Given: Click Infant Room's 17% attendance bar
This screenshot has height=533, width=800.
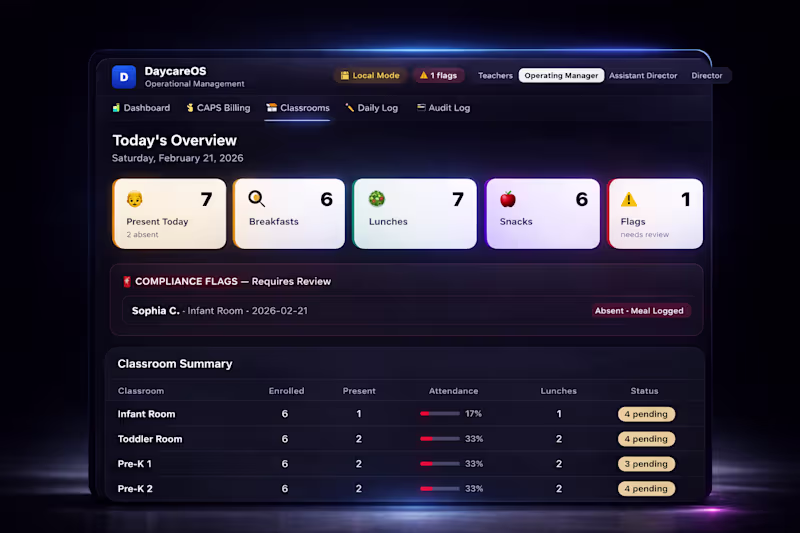Looking at the screenshot, I should tap(440, 414).
